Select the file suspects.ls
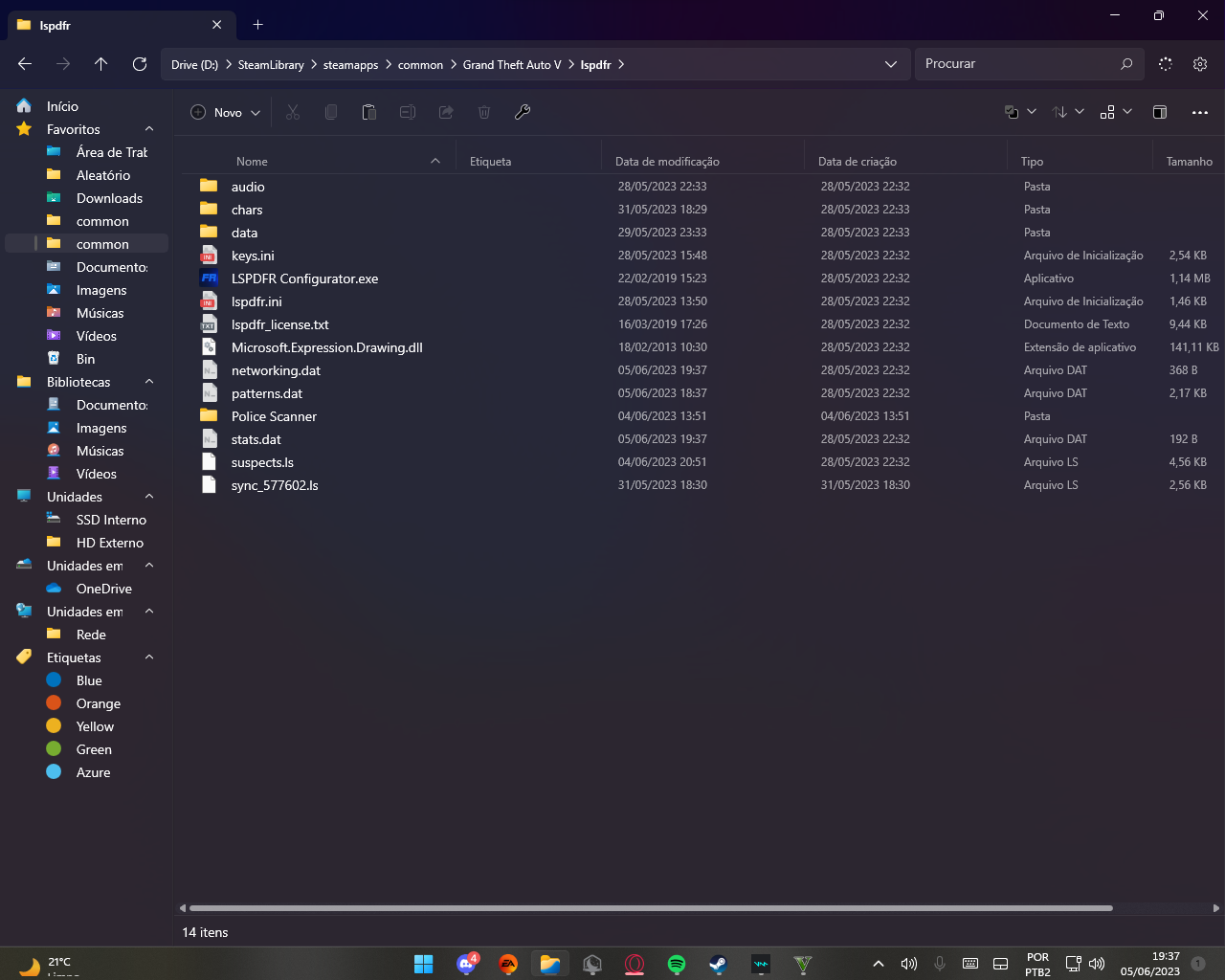The height and width of the screenshot is (980, 1225). pos(262,462)
